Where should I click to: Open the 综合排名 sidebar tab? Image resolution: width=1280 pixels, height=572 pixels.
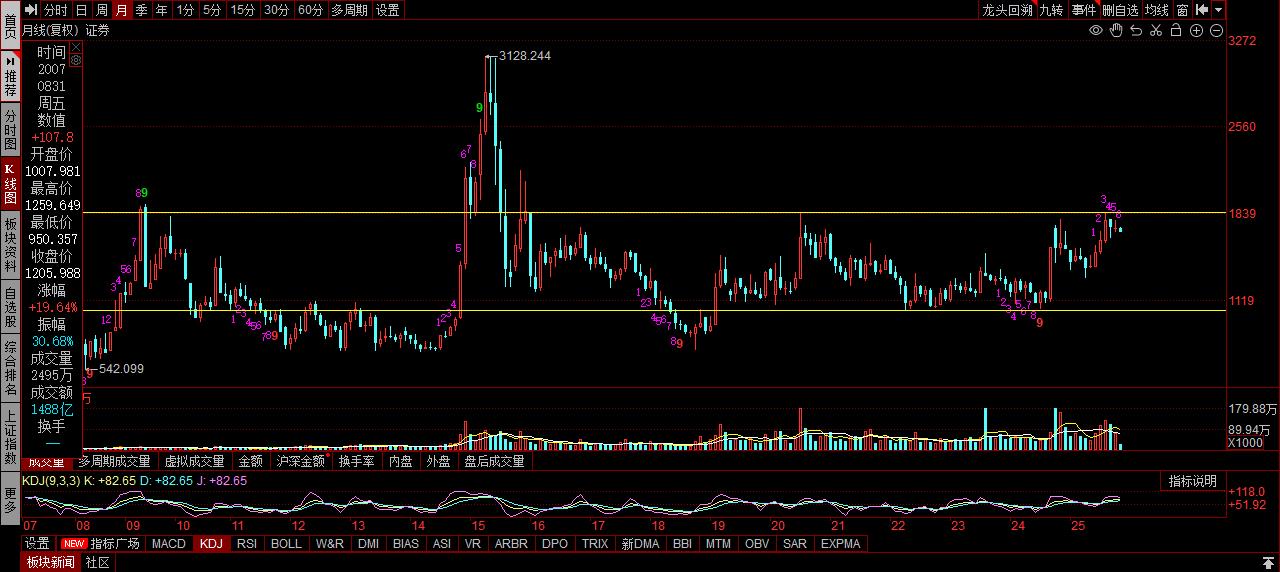[10, 369]
